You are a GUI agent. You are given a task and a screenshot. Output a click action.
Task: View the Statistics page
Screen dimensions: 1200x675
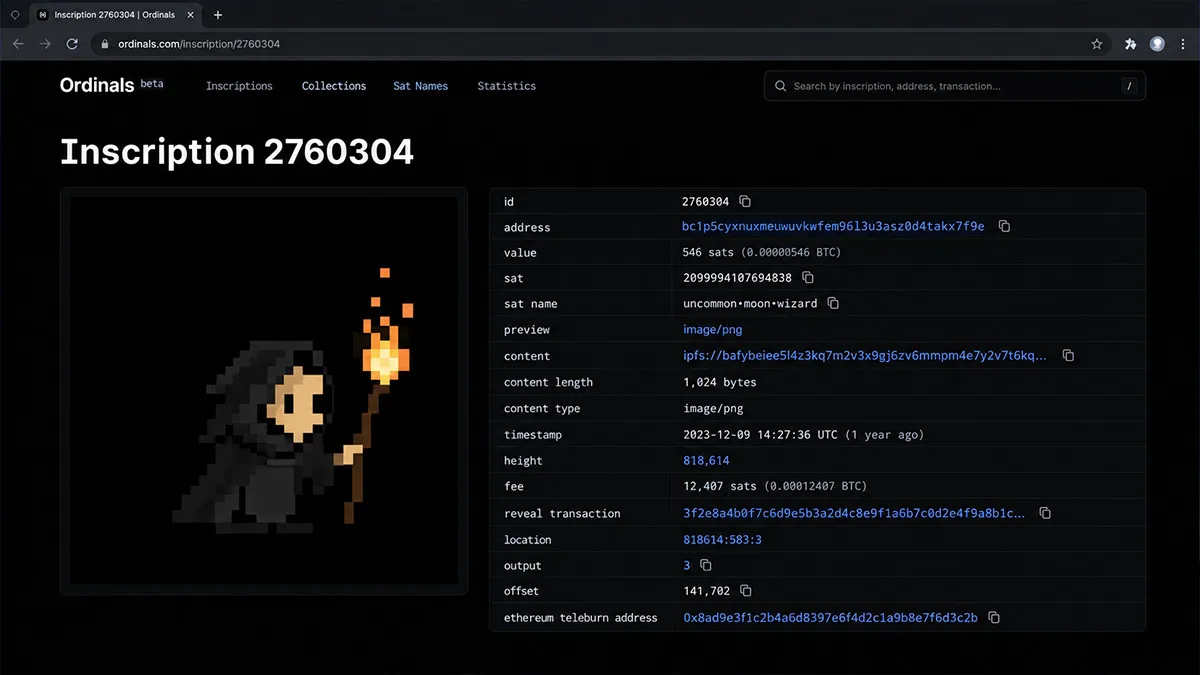[506, 86]
